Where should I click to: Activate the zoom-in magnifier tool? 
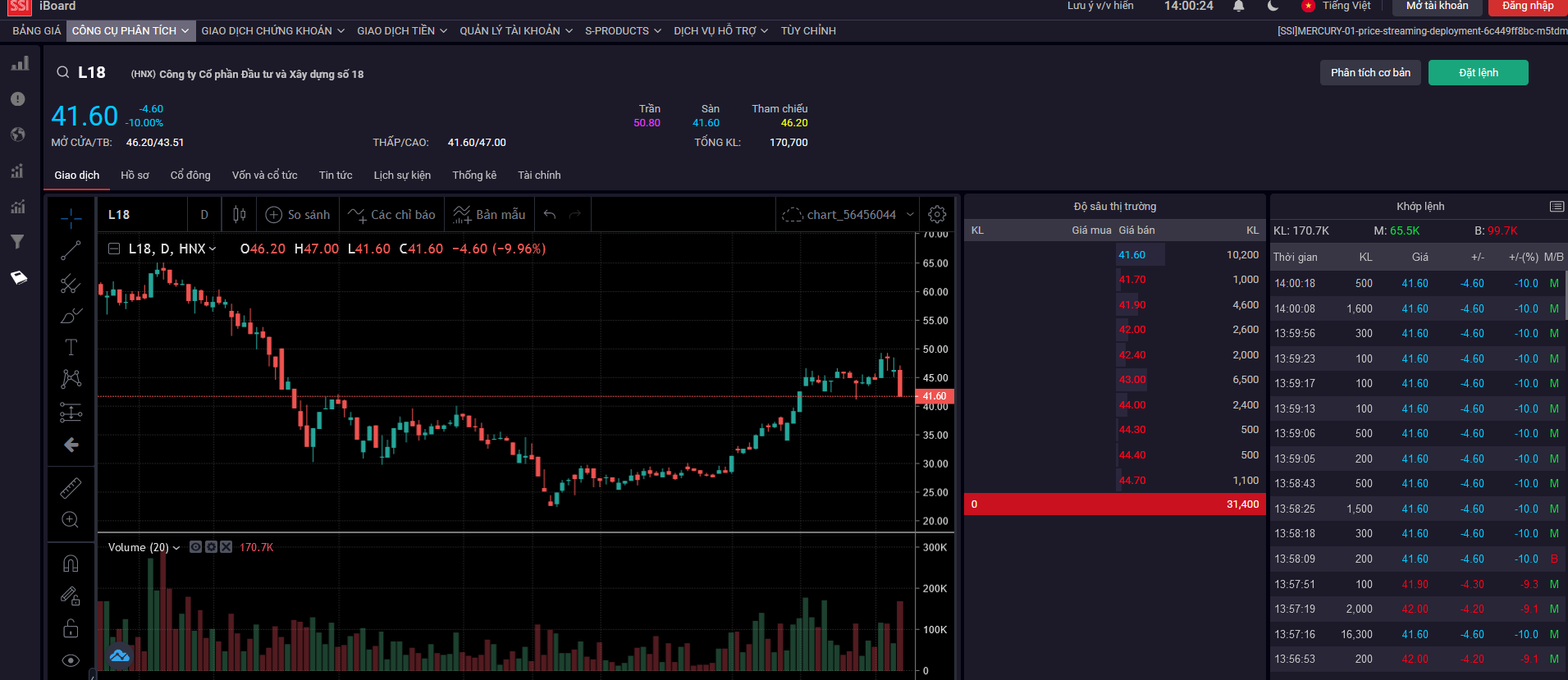click(71, 520)
